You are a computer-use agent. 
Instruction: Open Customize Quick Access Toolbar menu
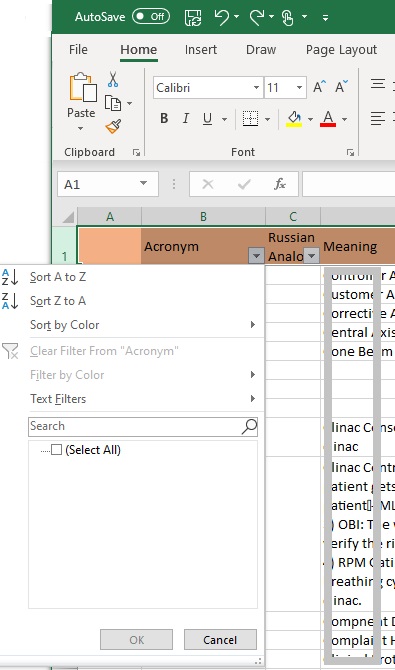[325, 18]
